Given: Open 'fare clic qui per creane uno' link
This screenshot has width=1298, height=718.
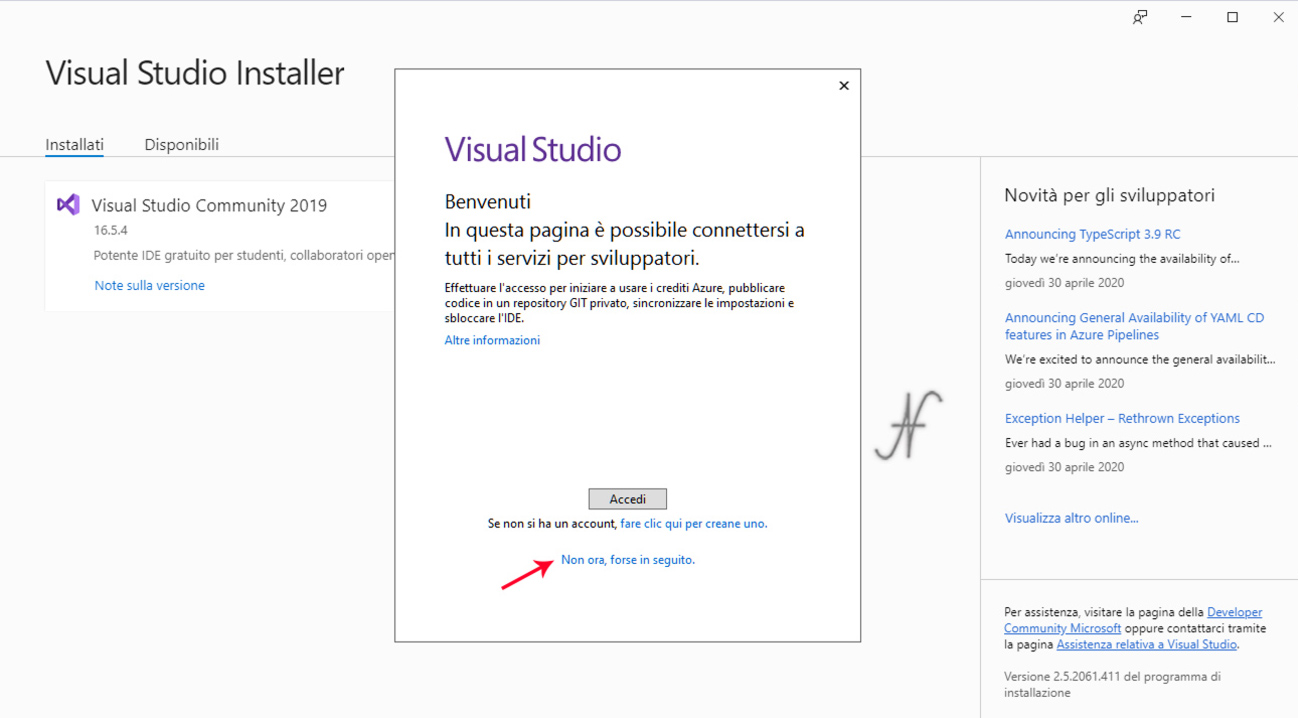Looking at the screenshot, I should 693,523.
